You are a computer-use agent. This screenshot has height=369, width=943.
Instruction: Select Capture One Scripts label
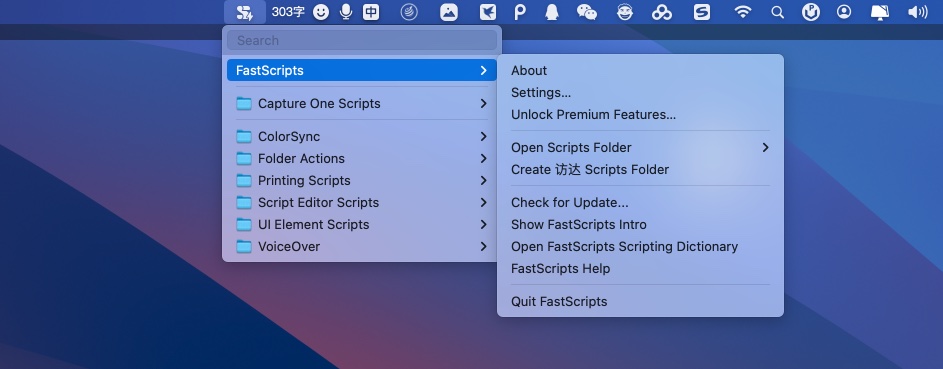point(319,103)
